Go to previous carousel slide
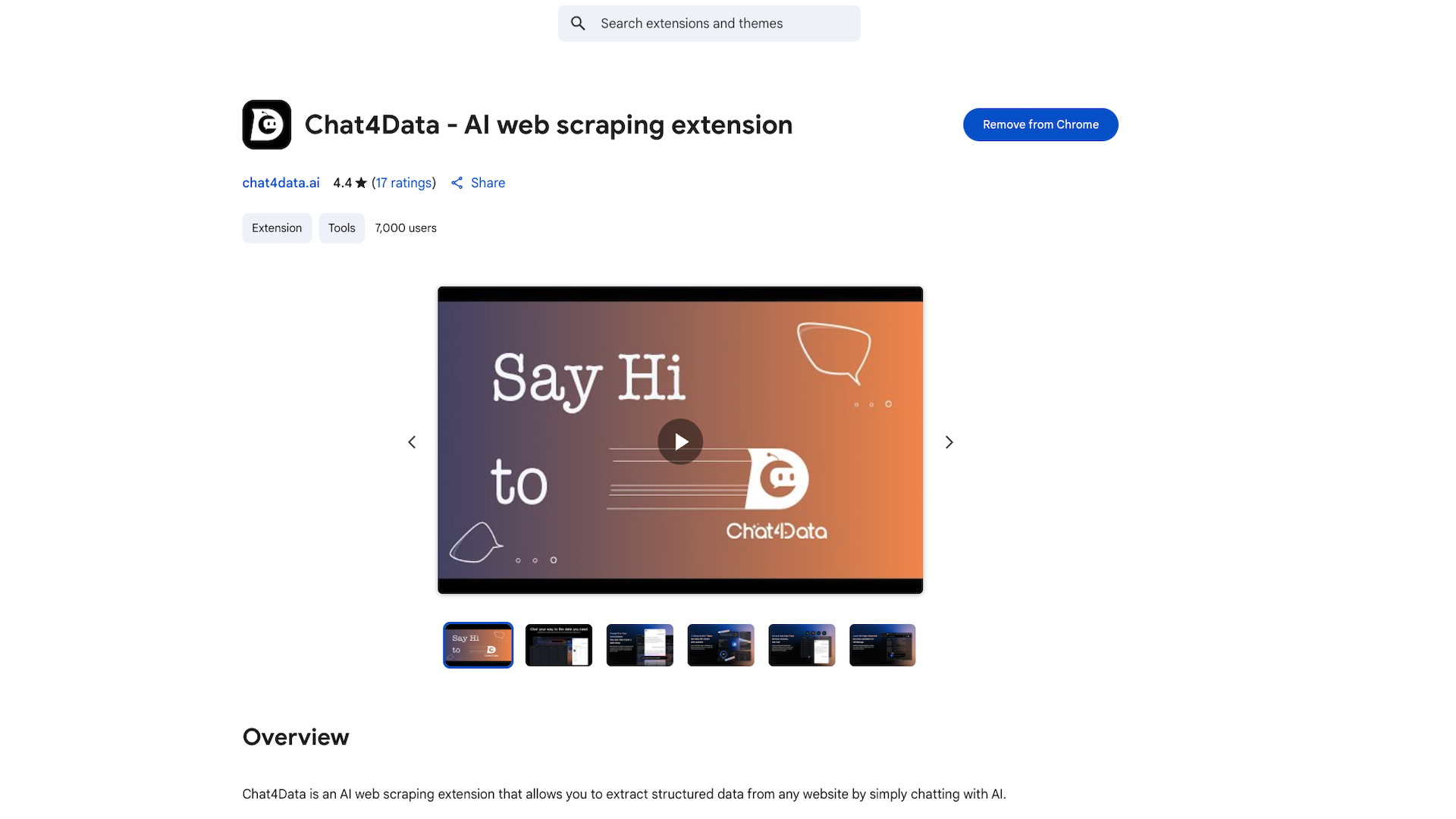The image size is (1456, 819). pyautogui.click(x=412, y=442)
